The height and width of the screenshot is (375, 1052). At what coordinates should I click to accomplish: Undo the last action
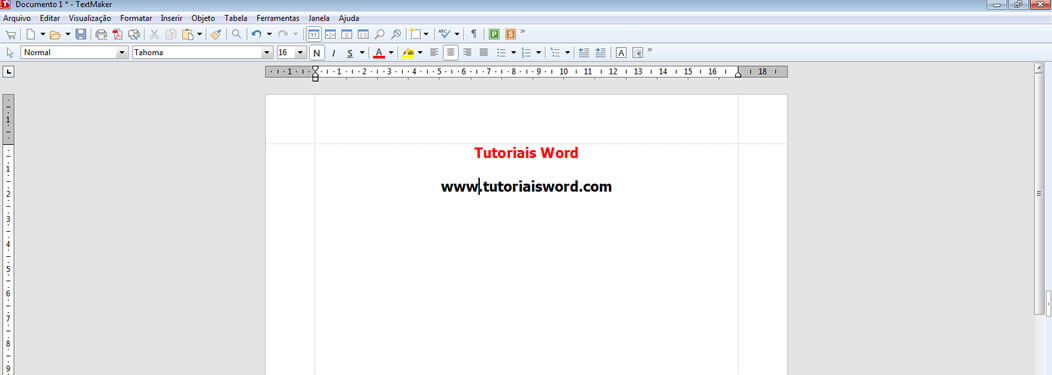click(256, 34)
